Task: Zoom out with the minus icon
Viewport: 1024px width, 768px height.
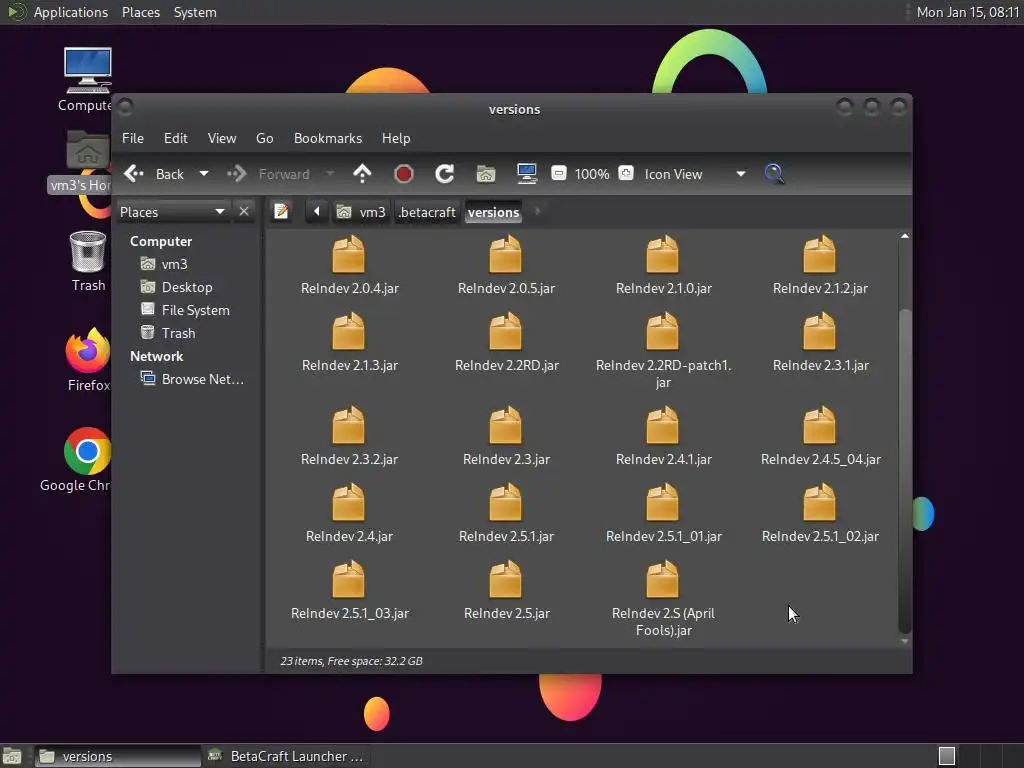Action: coord(559,174)
